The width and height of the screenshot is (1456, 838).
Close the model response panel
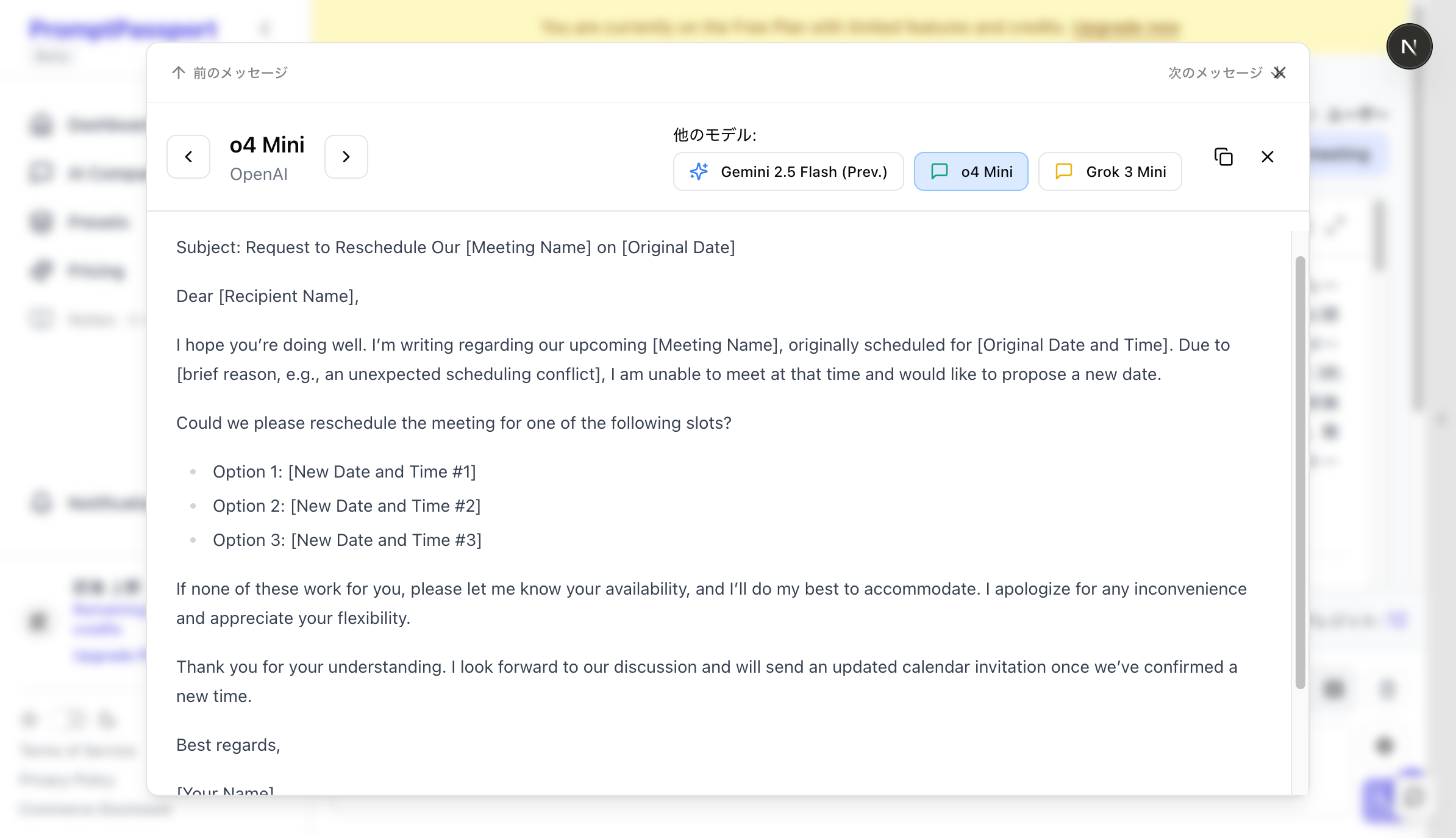click(x=1267, y=157)
